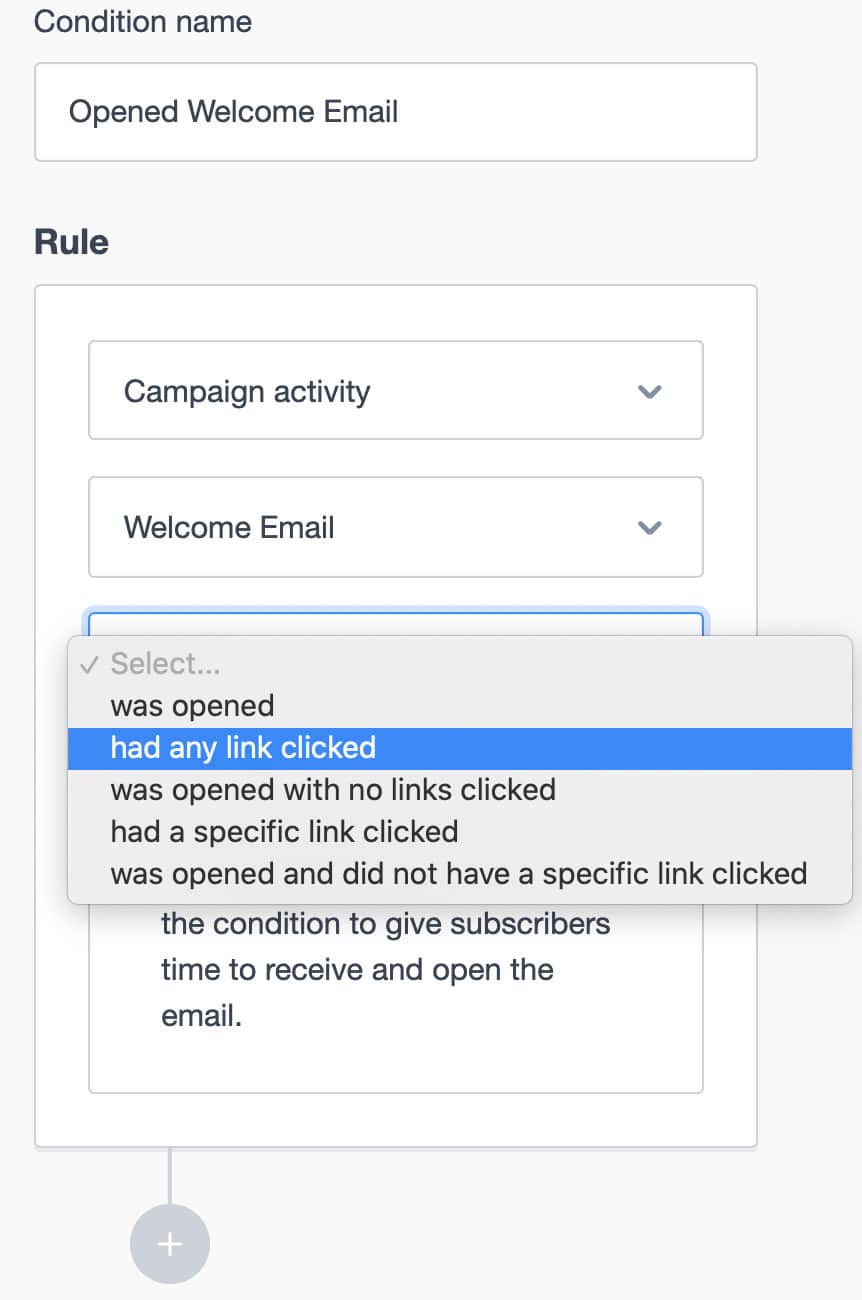The height and width of the screenshot is (1300, 862).
Task: Open the Welcome Email campaign dropdown
Action: point(395,527)
